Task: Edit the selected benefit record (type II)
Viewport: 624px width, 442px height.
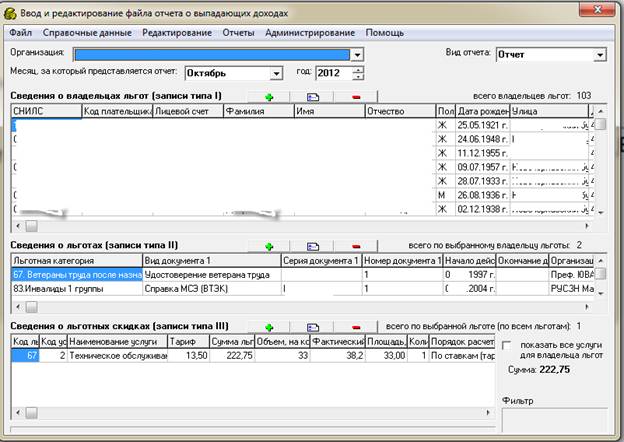Action: pos(313,247)
